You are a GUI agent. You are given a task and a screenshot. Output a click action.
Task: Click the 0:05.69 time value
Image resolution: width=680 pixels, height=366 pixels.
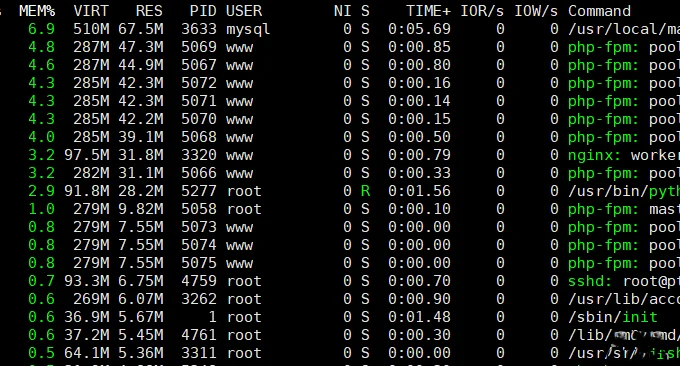click(419, 29)
